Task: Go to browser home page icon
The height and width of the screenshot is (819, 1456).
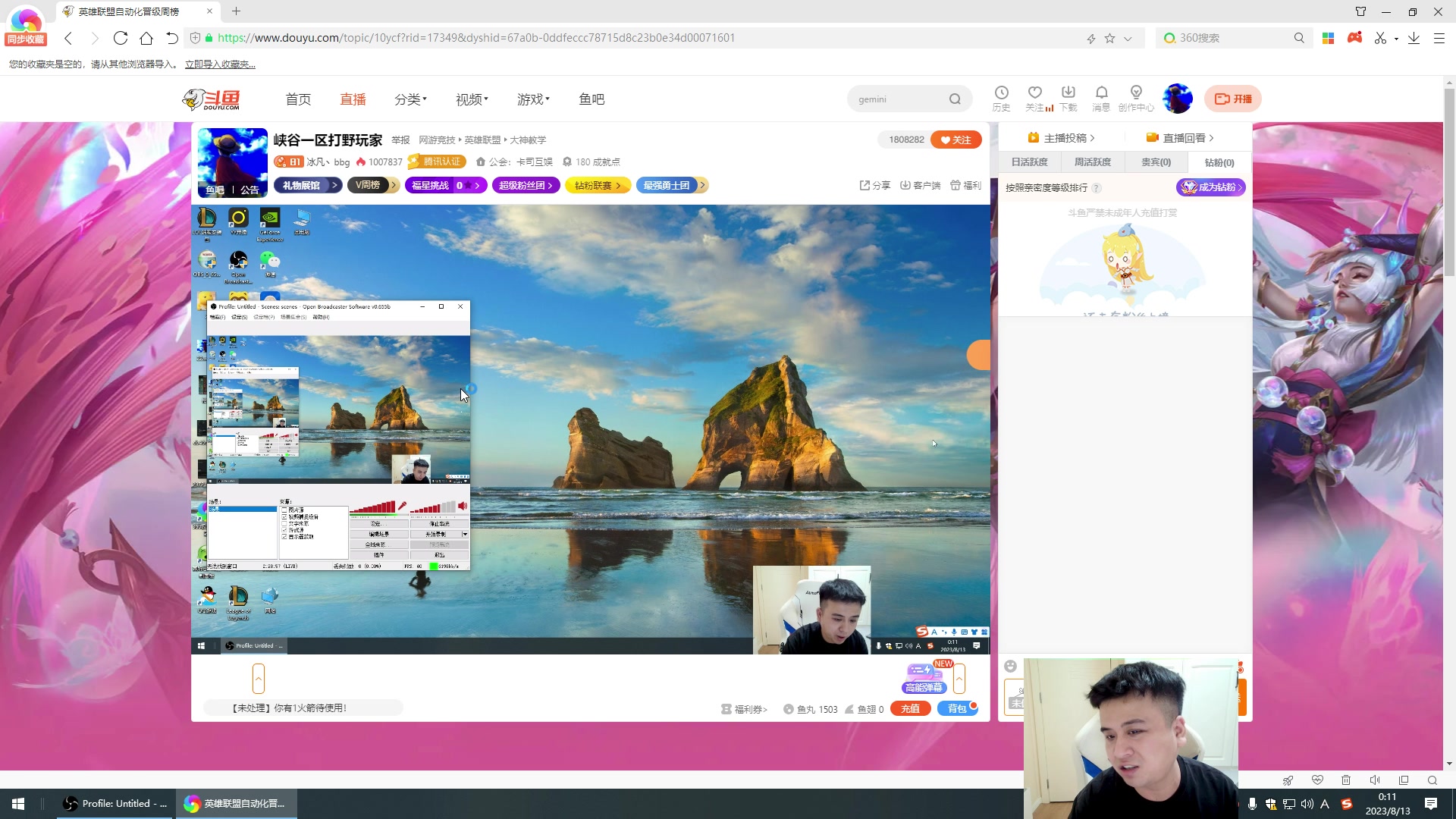Action: (x=146, y=38)
